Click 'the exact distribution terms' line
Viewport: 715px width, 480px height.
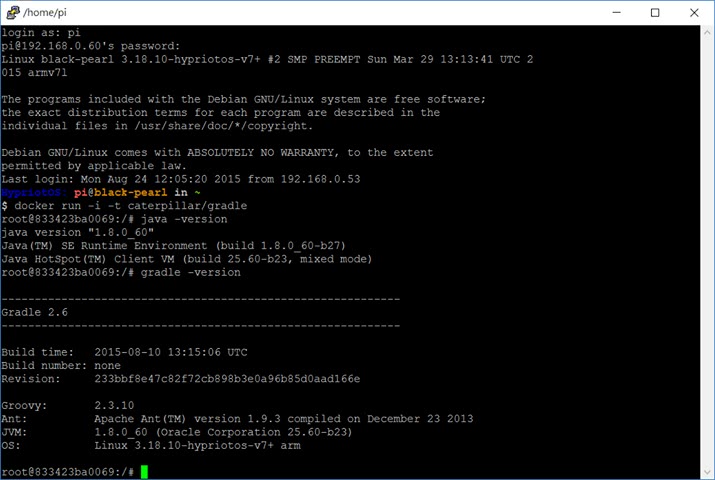[221, 112]
